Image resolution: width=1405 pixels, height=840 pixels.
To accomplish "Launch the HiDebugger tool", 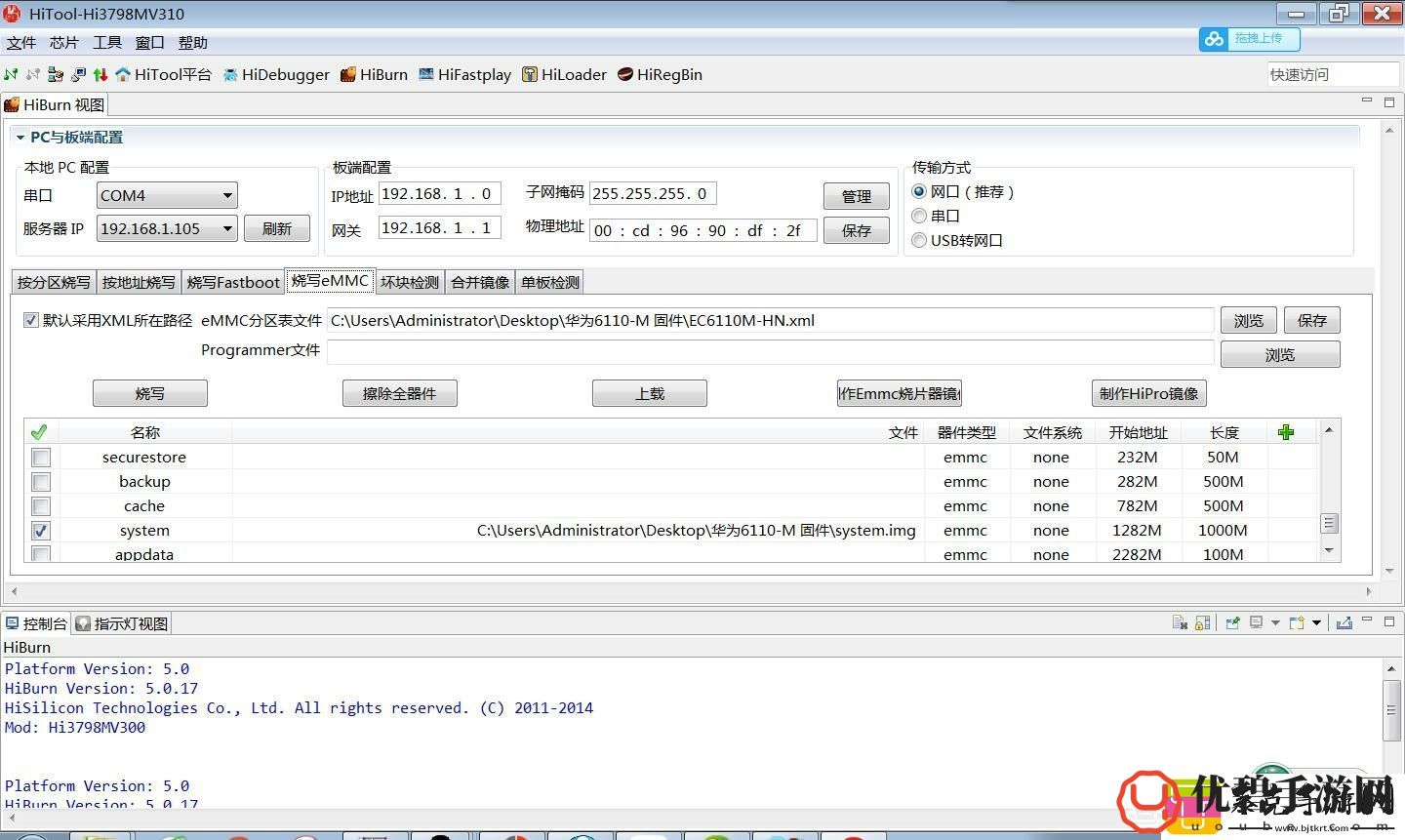I will click(x=276, y=74).
